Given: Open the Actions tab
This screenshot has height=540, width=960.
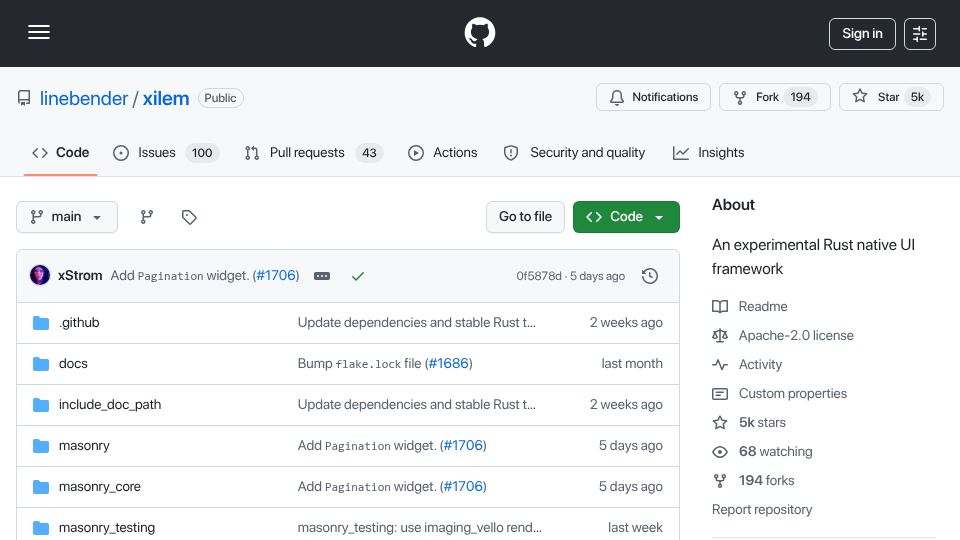Looking at the screenshot, I should click(443, 152).
